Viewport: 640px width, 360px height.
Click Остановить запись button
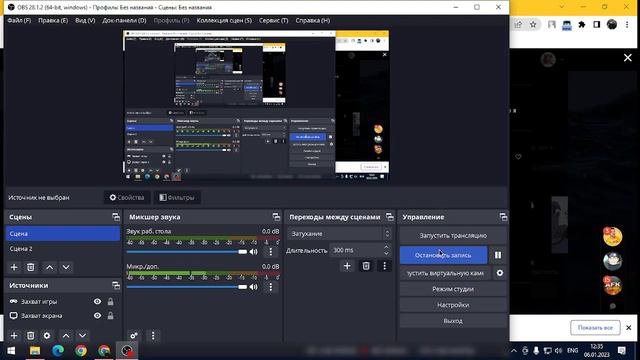coord(443,255)
